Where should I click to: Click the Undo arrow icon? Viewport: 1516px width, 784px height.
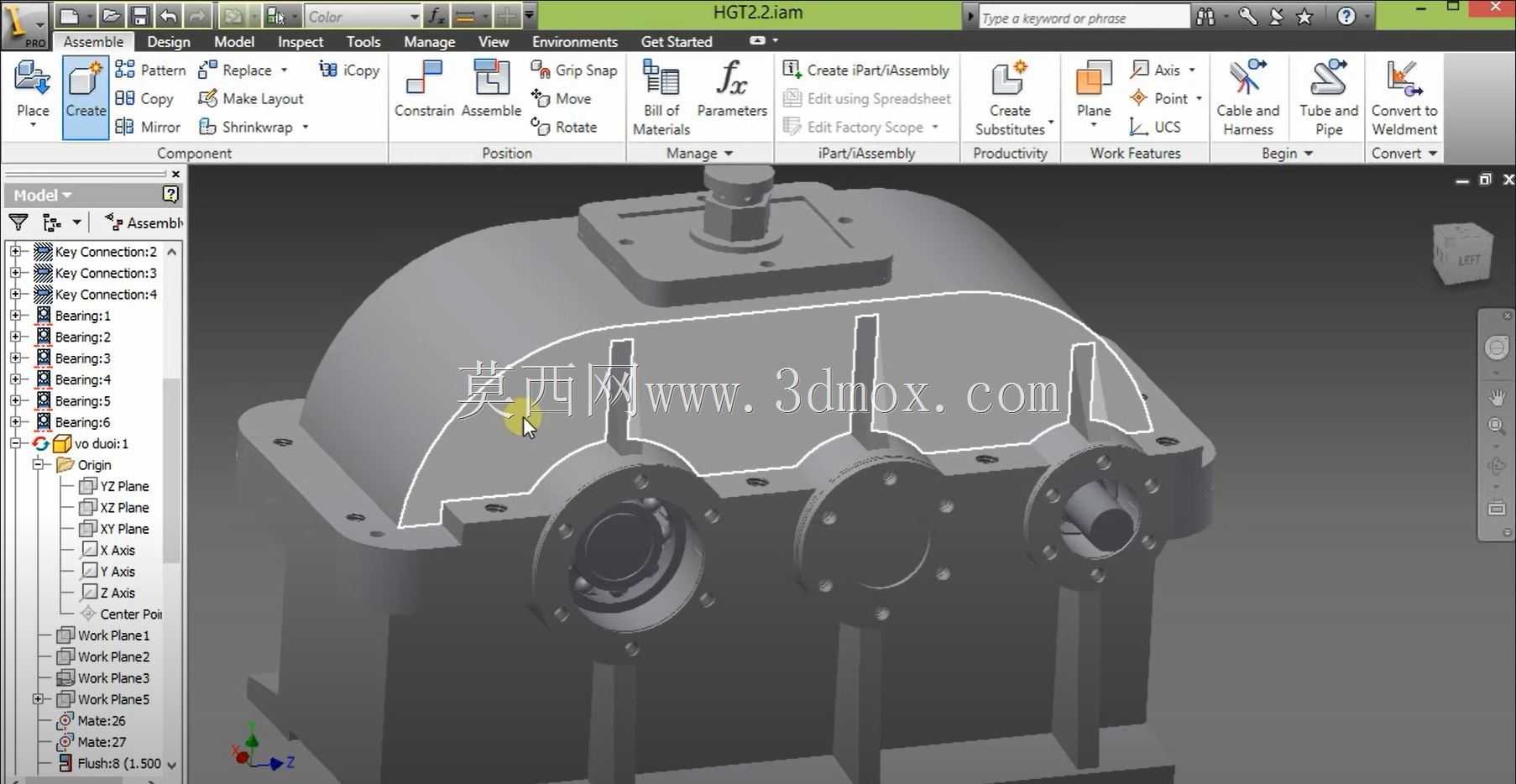pos(168,16)
